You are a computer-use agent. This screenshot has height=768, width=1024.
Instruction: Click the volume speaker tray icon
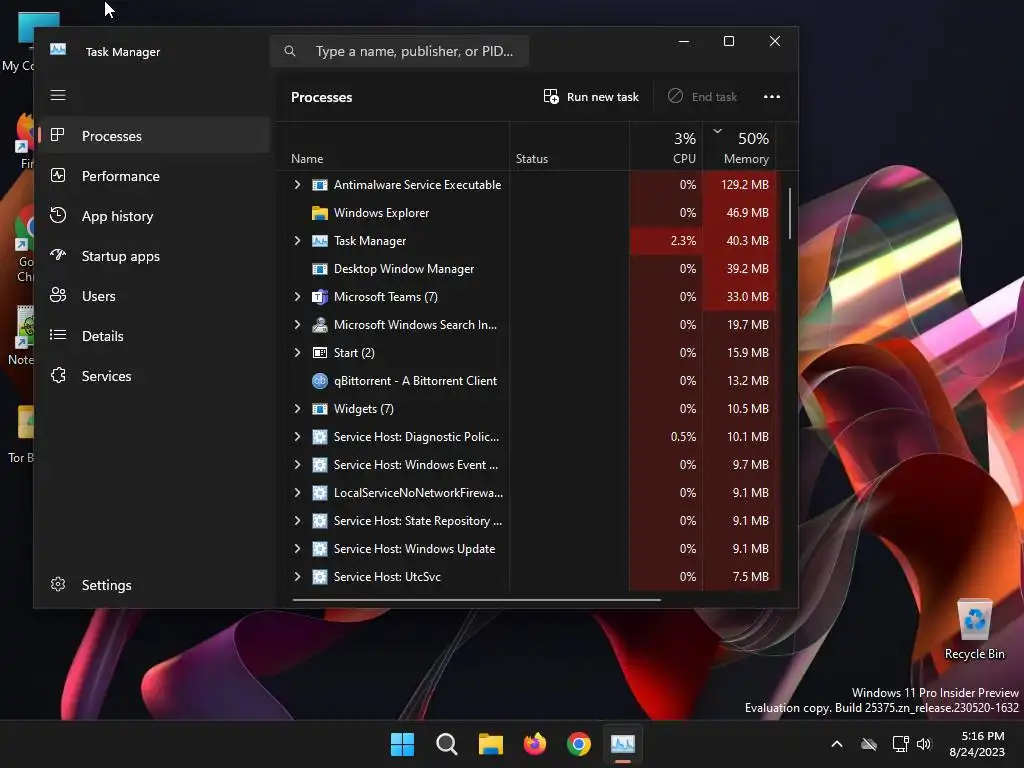(923, 744)
